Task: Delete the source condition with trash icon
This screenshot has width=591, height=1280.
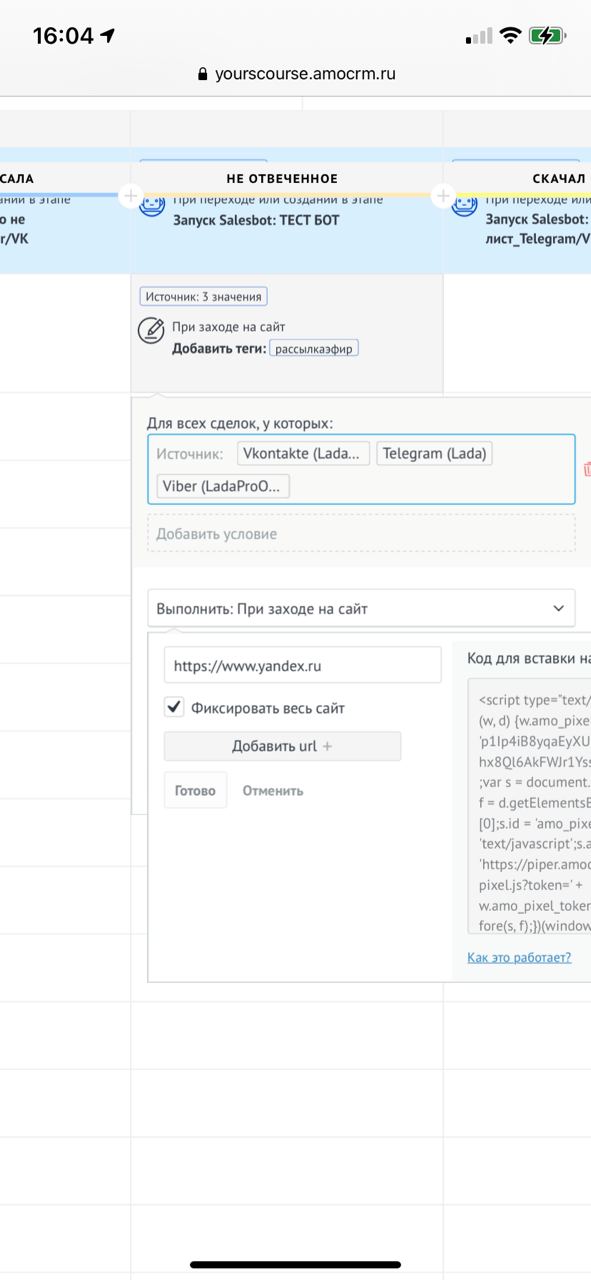Action: click(587, 469)
